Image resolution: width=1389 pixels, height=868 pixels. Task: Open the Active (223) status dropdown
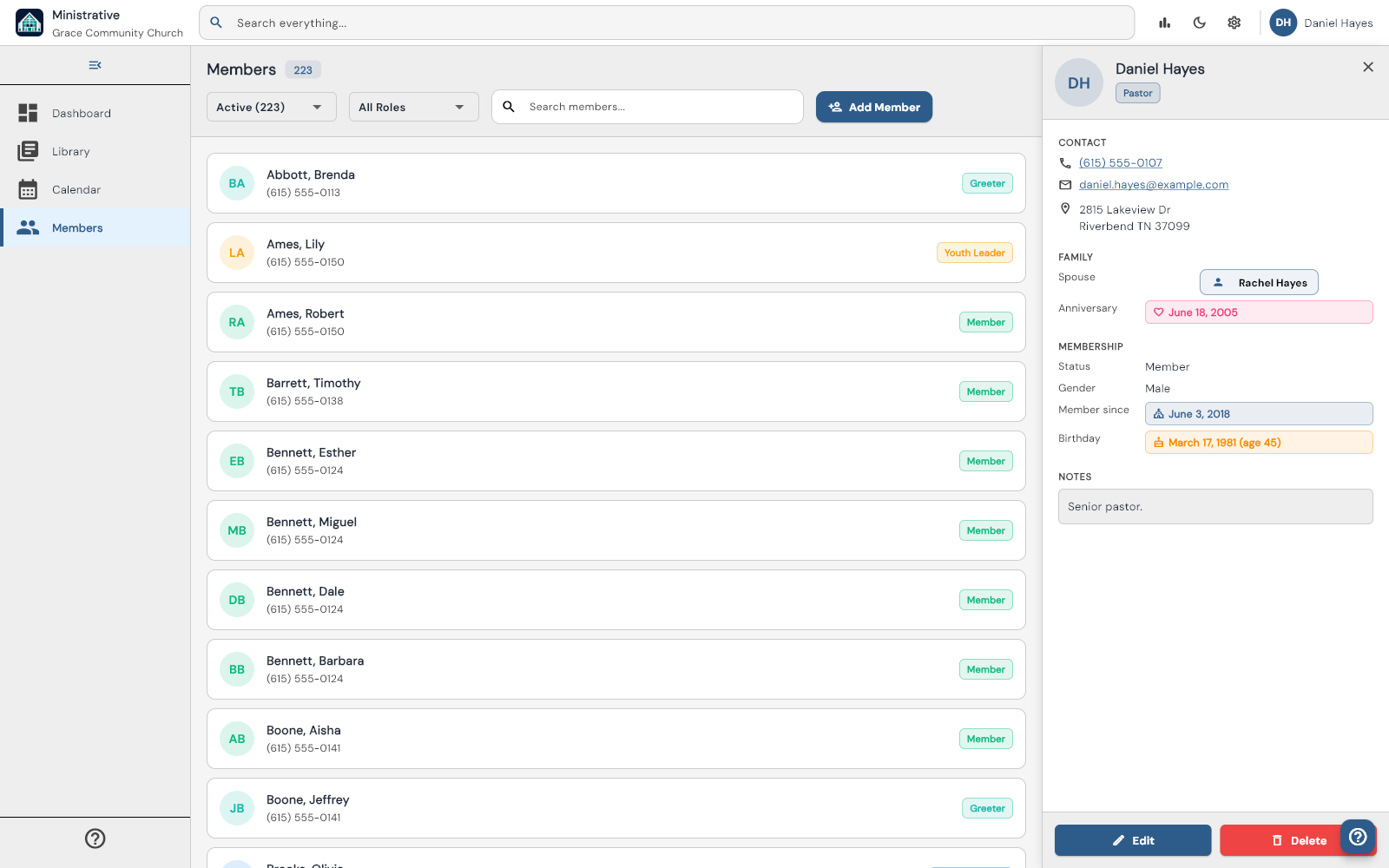click(272, 107)
